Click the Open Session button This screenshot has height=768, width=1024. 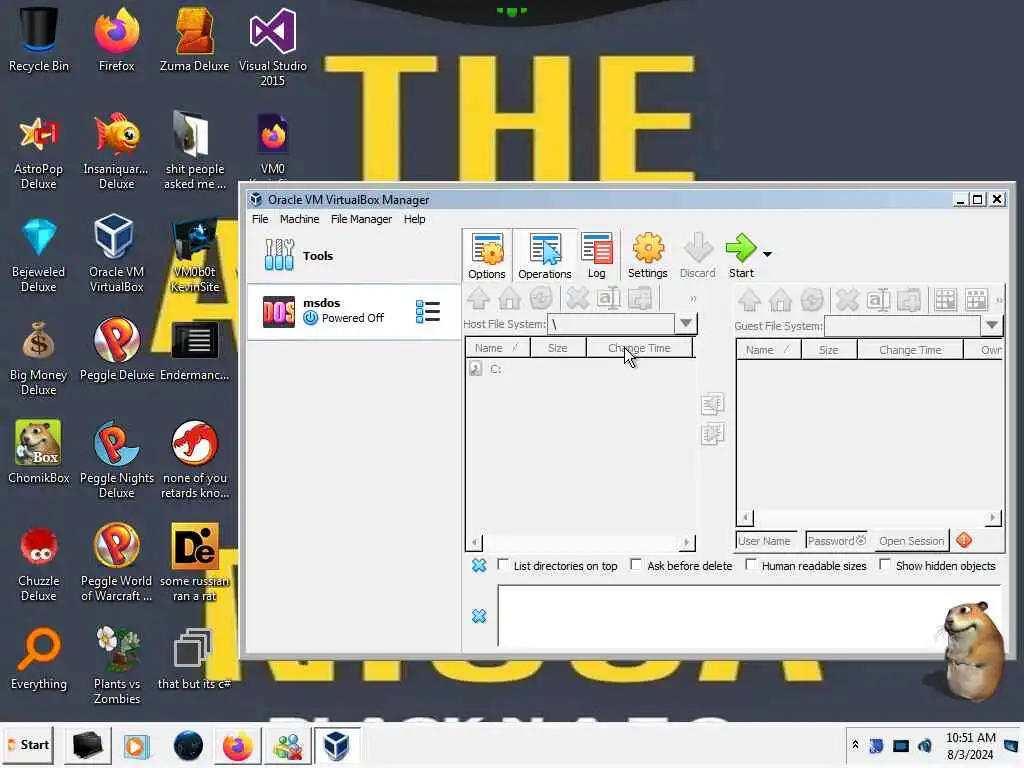[x=911, y=541]
